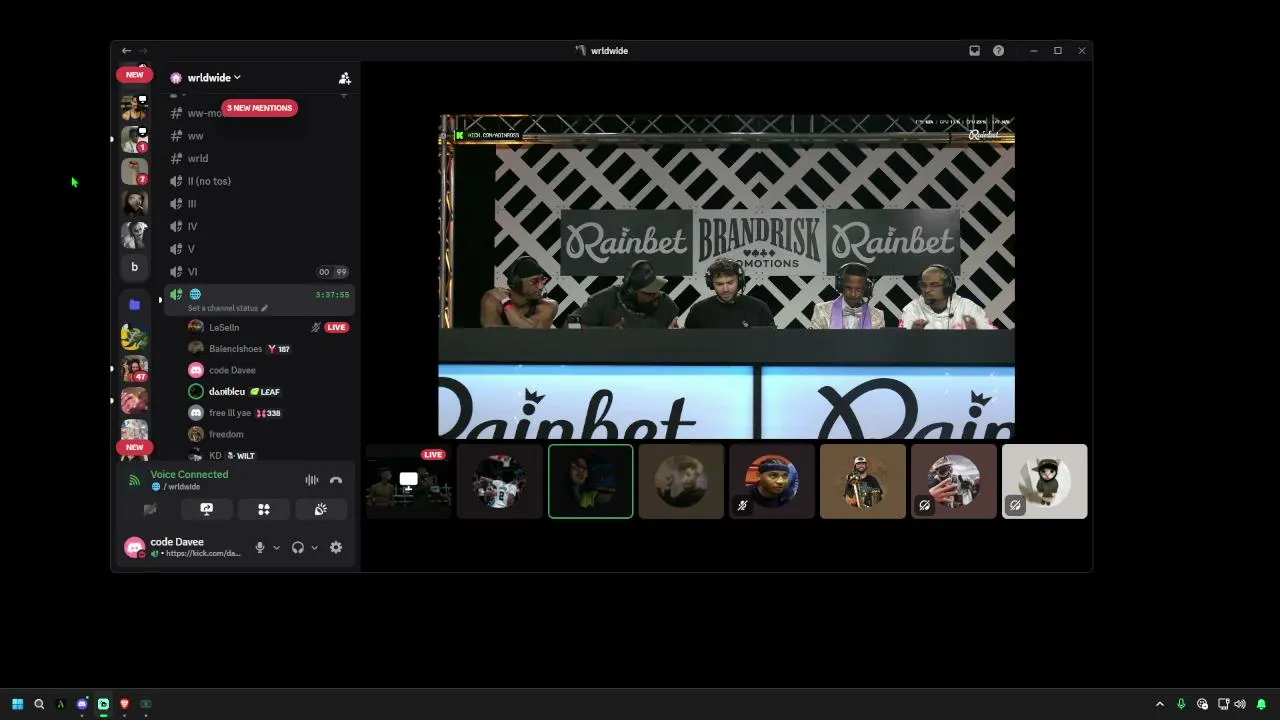Select the tan tile with trophy avatar
1280x720 pixels.
point(863,482)
